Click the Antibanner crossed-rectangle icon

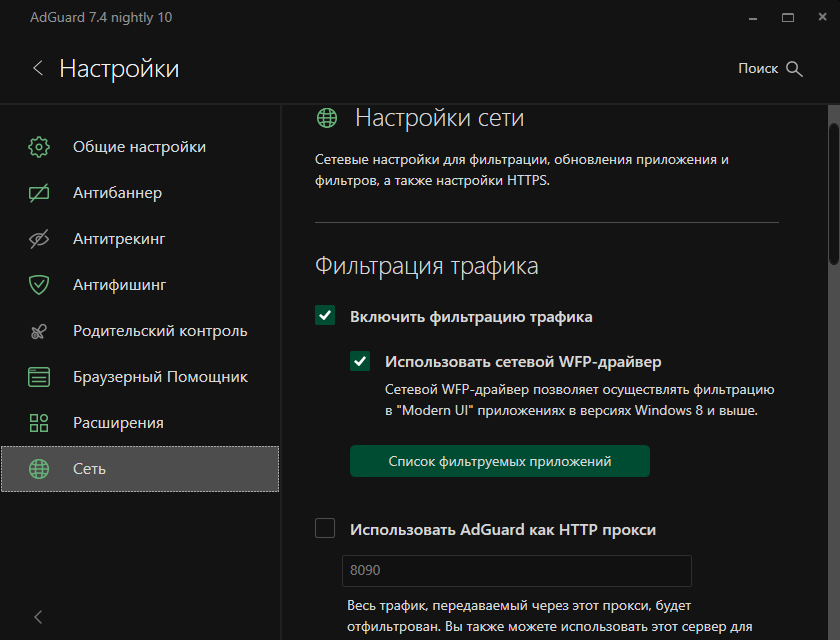click(39, 193)
